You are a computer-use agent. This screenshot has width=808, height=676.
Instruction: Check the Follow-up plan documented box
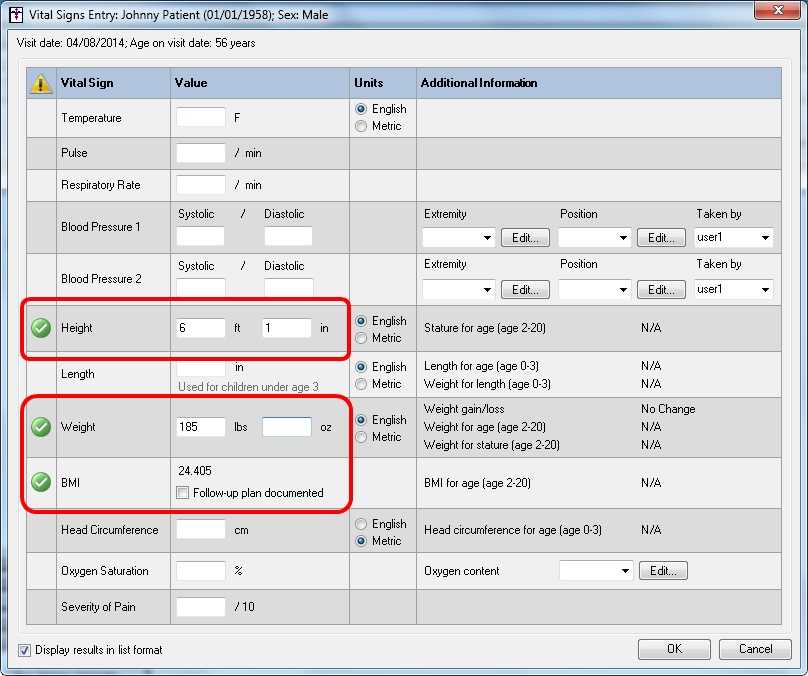tap(182, 493)
